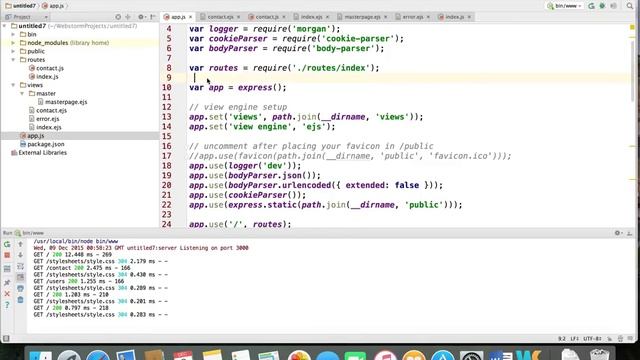Expand the bin folder
The height and width of the screenshot is (360, 640).
click(x=13, y=35)
